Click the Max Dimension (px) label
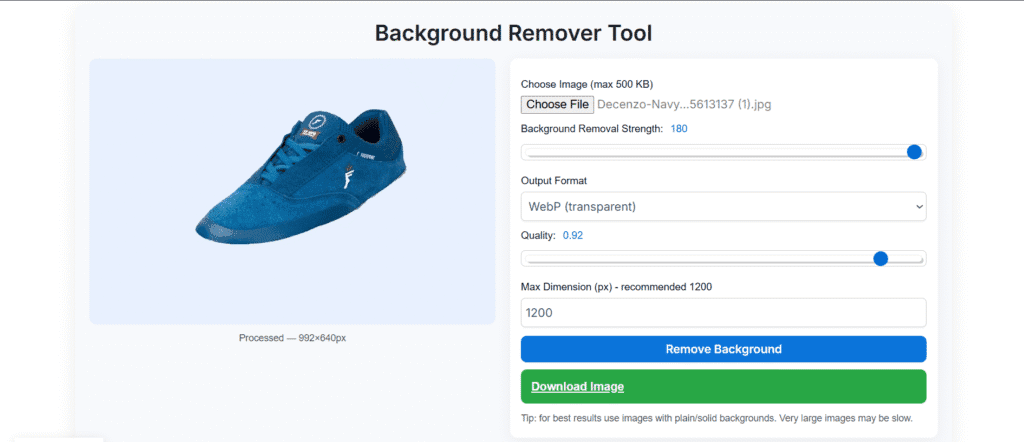The height and width of the screenshot is (442, 1024). click(x=615, y=288)
